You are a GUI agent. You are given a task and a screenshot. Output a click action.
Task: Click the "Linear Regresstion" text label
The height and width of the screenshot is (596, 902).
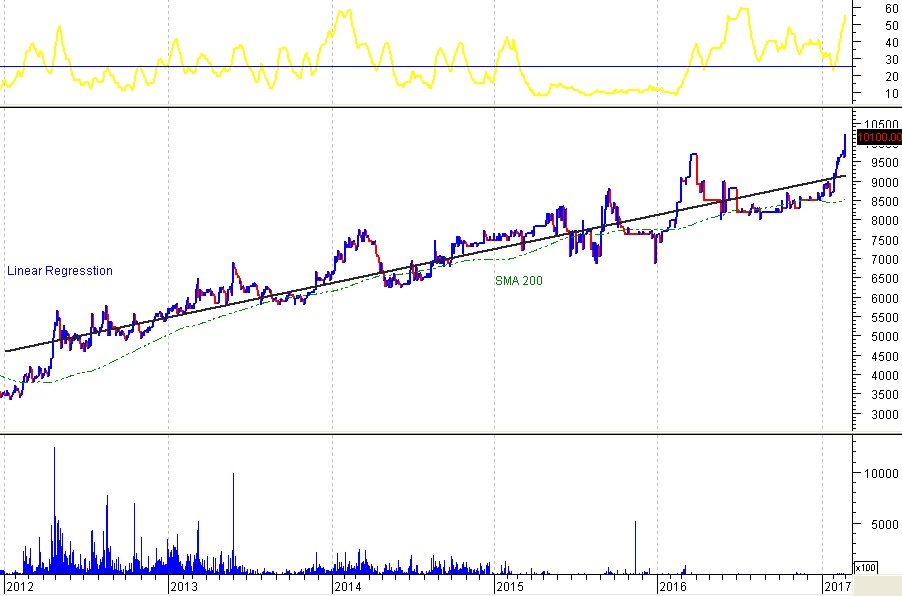pyautogui.click(x=60, y=271)
